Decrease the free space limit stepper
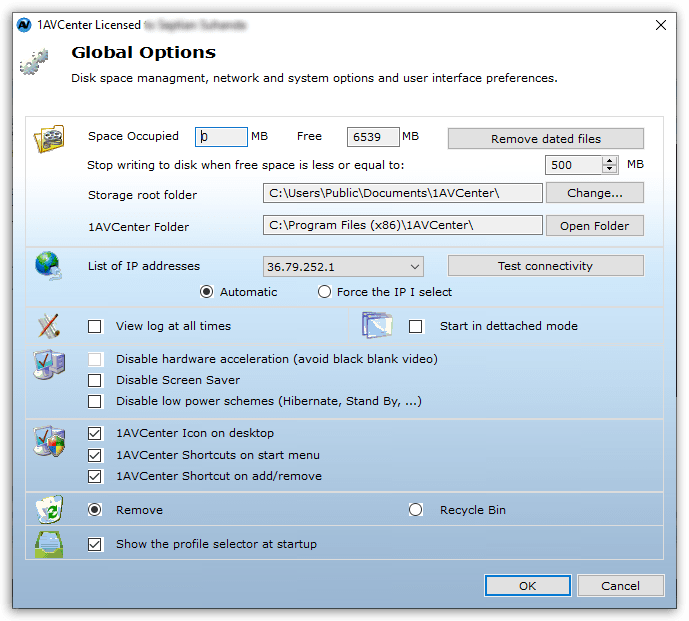Viewport: 689px width, 621px height. point(609,169)
